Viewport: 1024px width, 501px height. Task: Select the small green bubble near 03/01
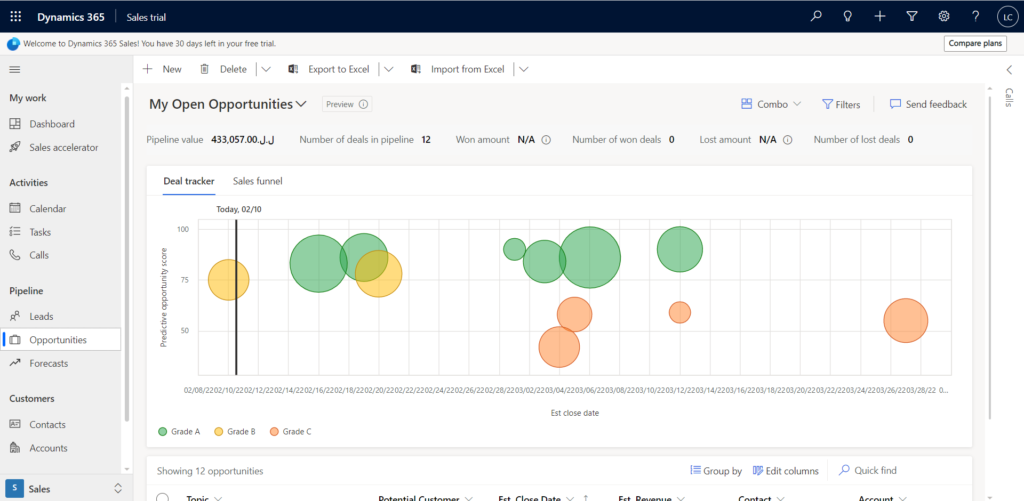515,249
